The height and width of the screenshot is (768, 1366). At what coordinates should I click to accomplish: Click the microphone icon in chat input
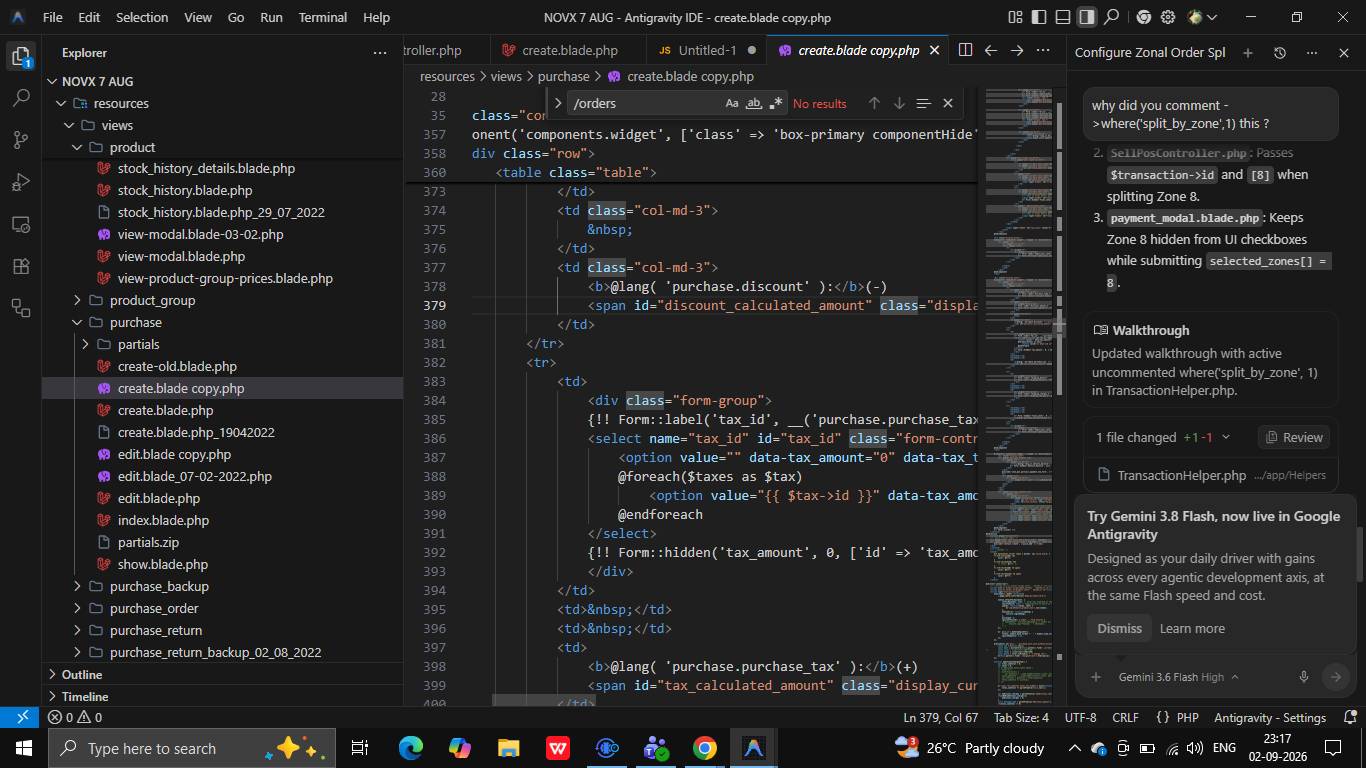[x=1303, y=677]
